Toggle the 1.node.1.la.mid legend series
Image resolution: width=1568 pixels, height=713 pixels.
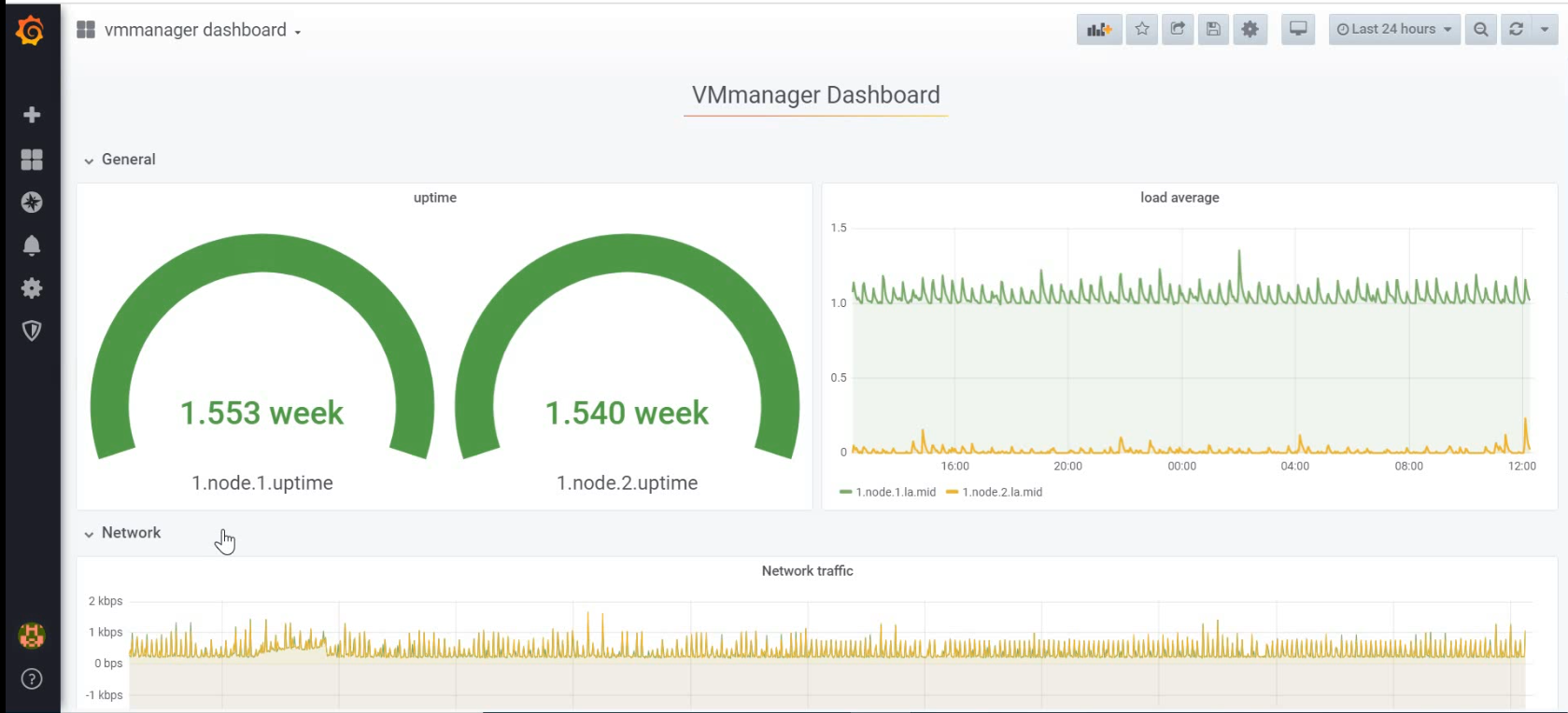tap(896, 492)
